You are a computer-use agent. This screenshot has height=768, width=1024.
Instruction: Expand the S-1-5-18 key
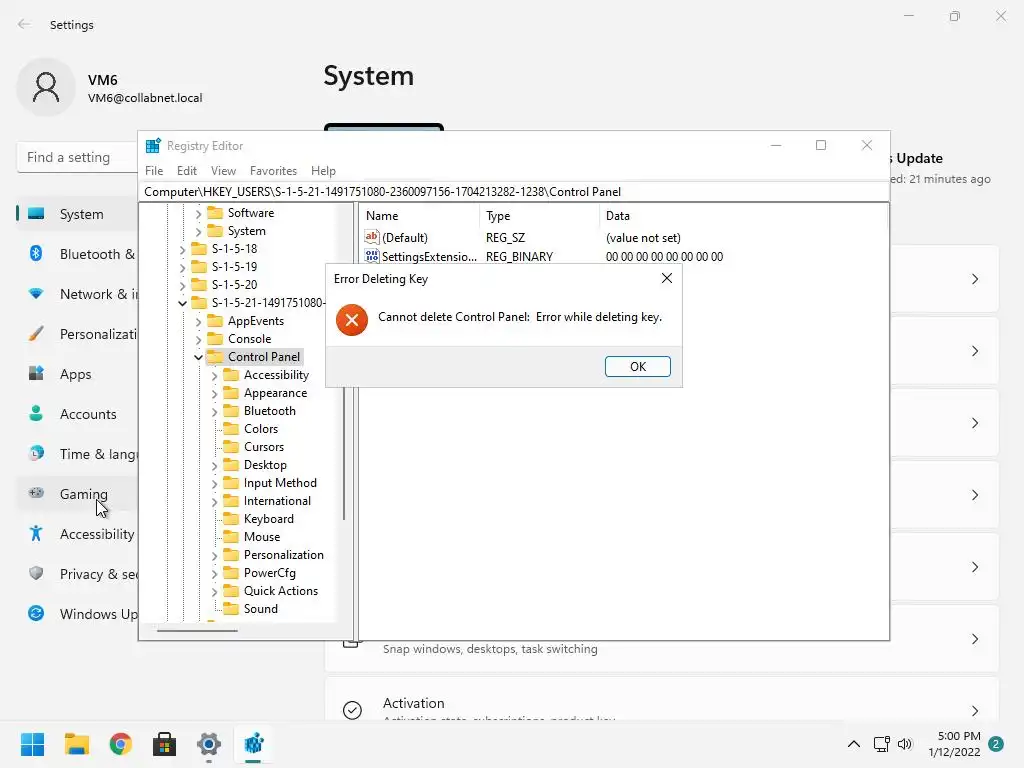point(183,249)
